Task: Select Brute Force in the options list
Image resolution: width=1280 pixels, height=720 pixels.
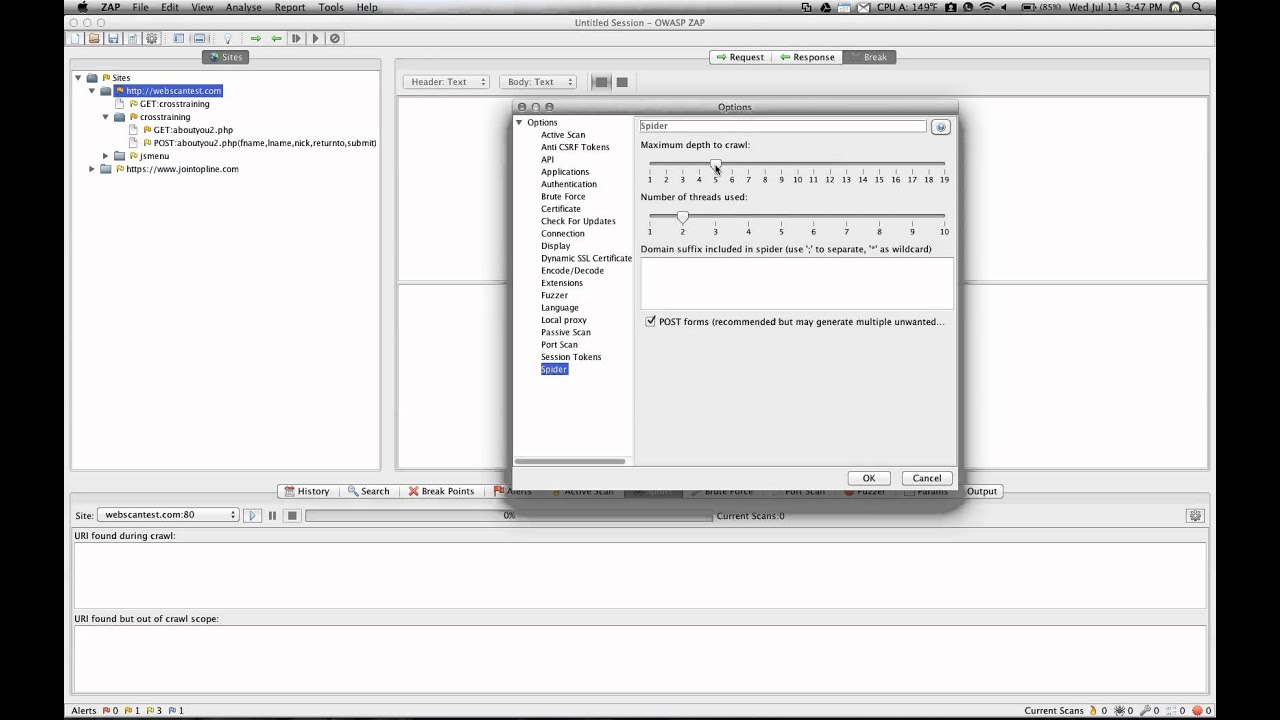Action: pos(563,197)
